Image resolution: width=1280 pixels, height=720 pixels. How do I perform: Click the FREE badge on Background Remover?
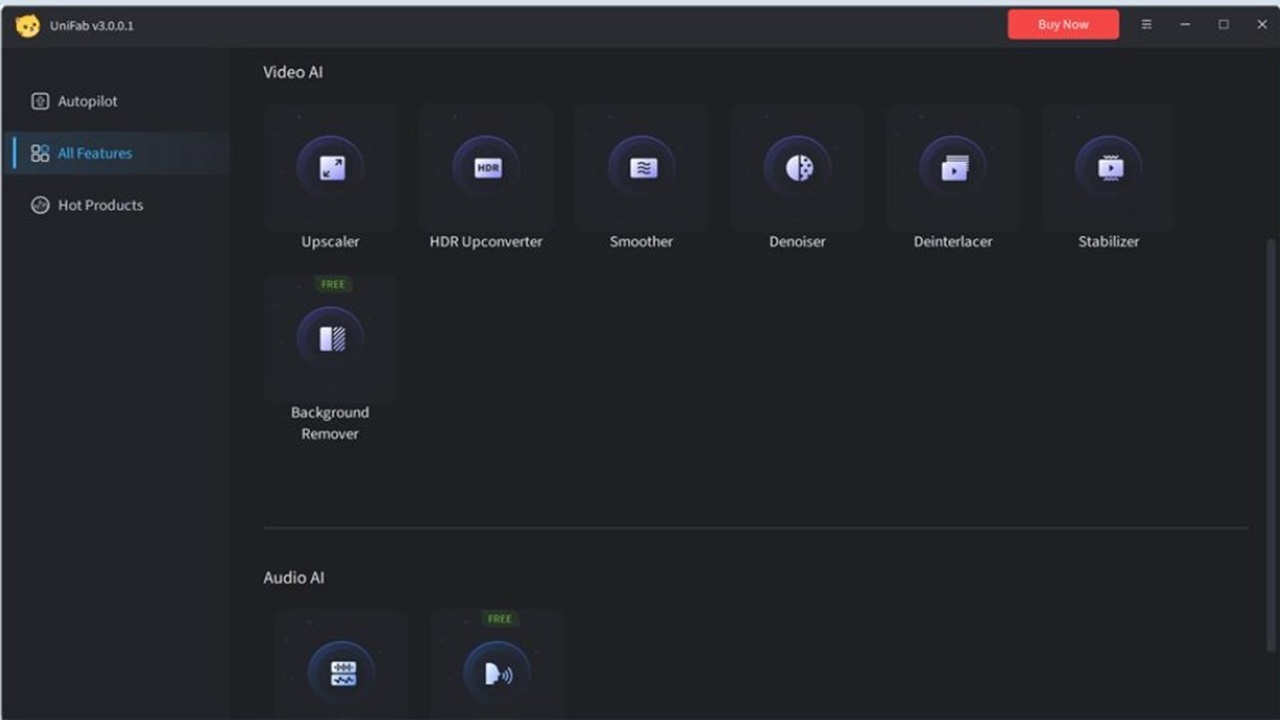(x=332, y=284)
